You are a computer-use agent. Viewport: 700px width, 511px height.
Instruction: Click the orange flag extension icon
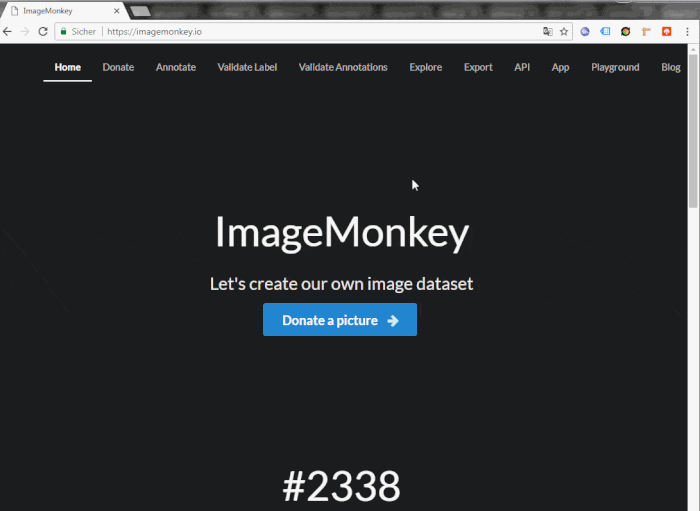coord(646,32)
